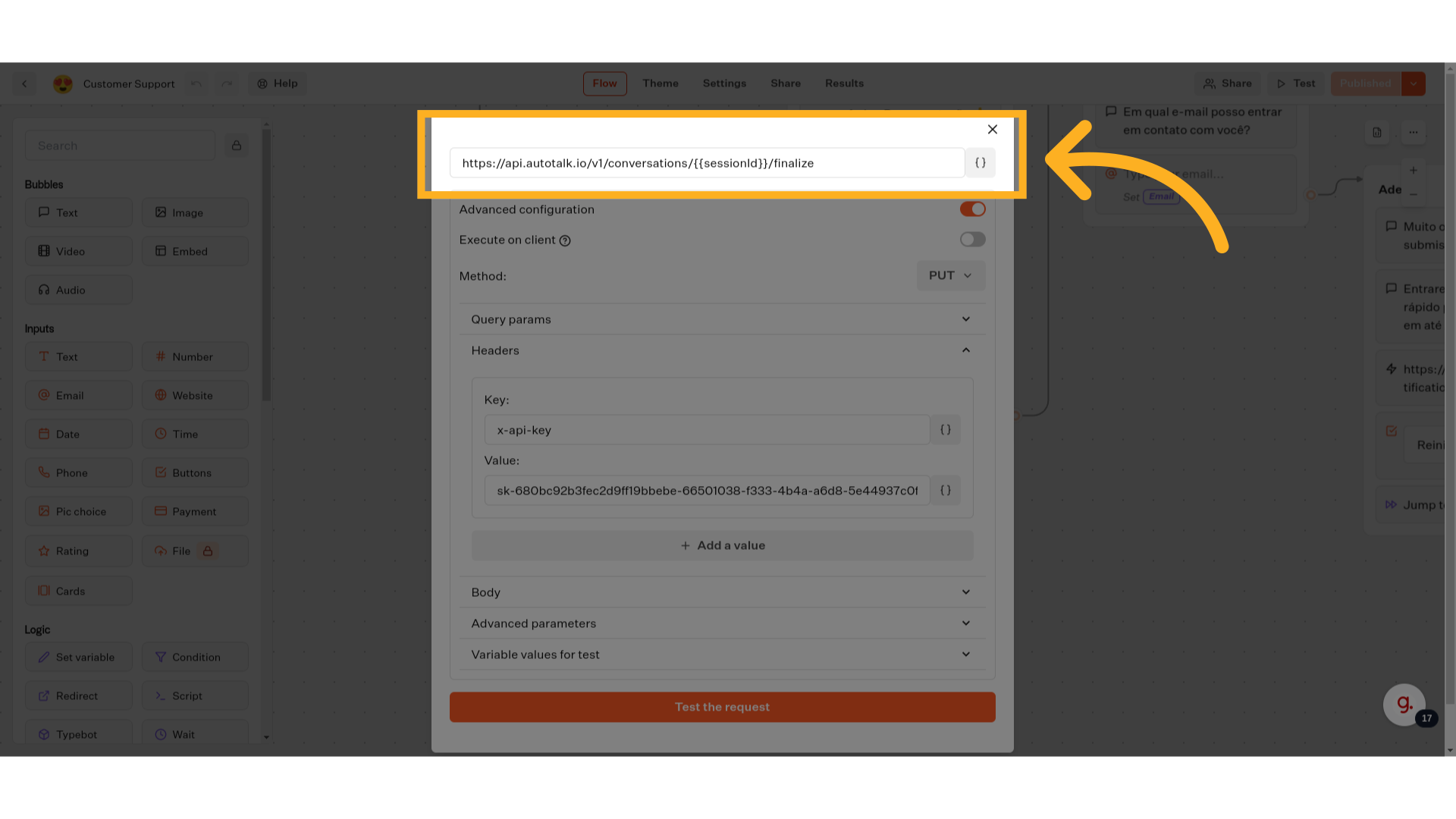Image resolution: width=1456 pixels, height=819 pixels.
Task: Open the Help button
Action: click(x=278, y=83)
